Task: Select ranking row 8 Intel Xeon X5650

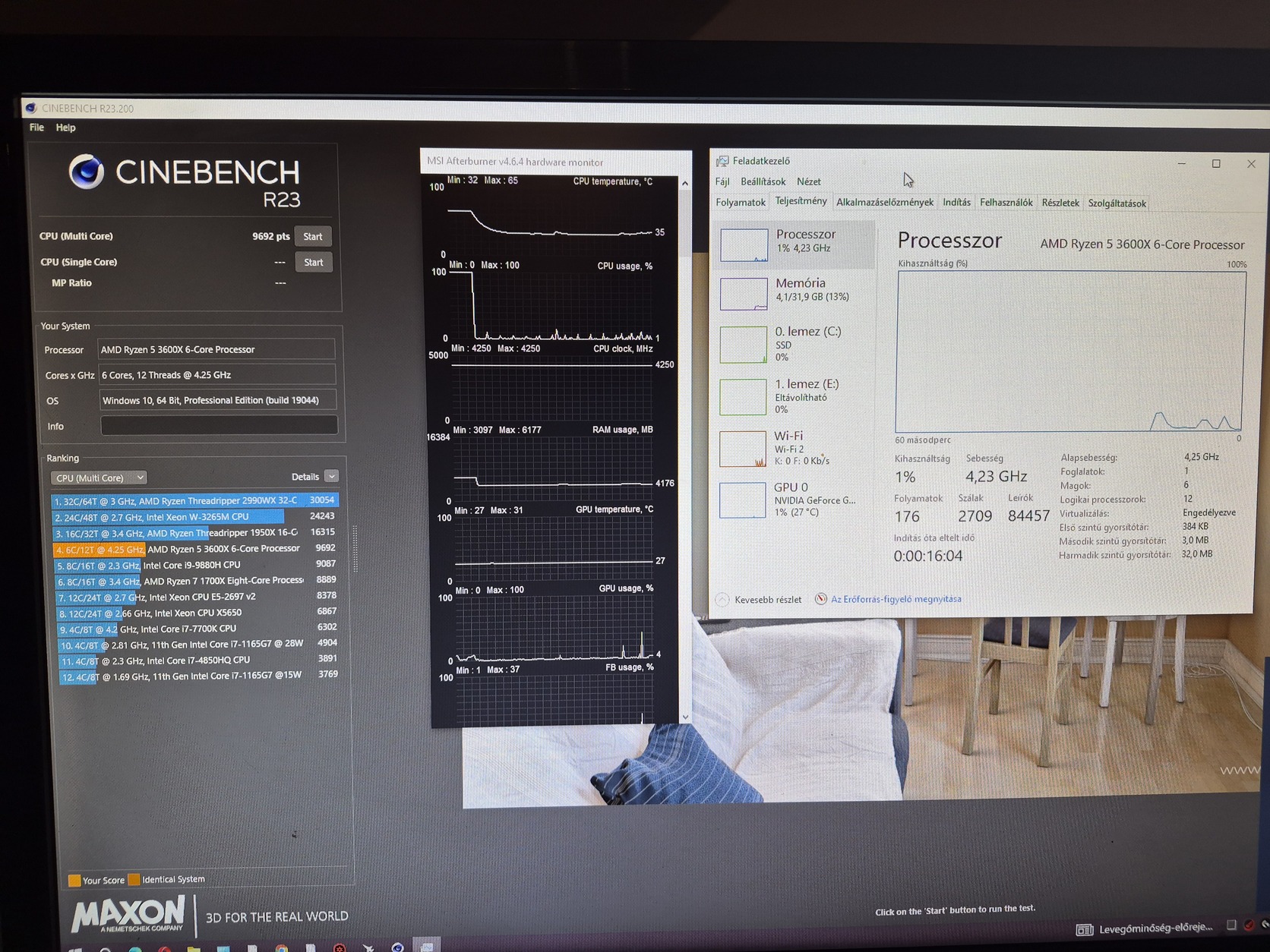Action: [x=197, y=612]
